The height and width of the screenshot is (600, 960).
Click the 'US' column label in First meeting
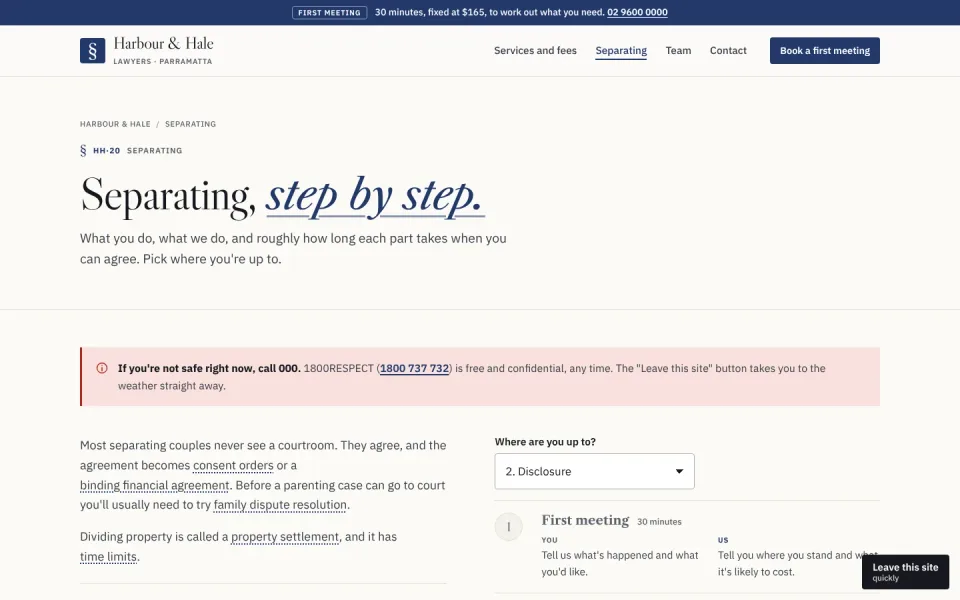pyautogui.click(x=723, y=540)
